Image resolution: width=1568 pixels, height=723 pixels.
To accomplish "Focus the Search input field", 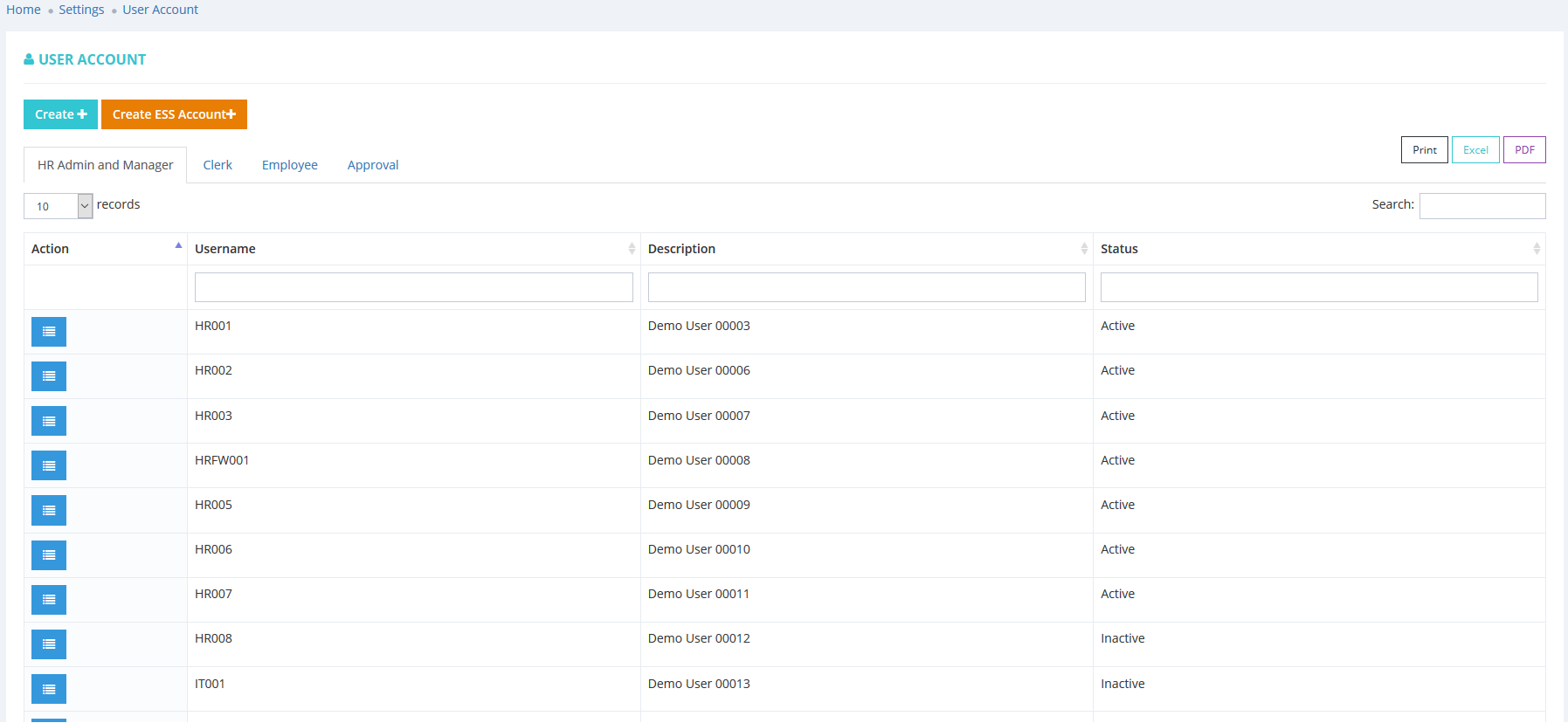I will click(1482, 206).
